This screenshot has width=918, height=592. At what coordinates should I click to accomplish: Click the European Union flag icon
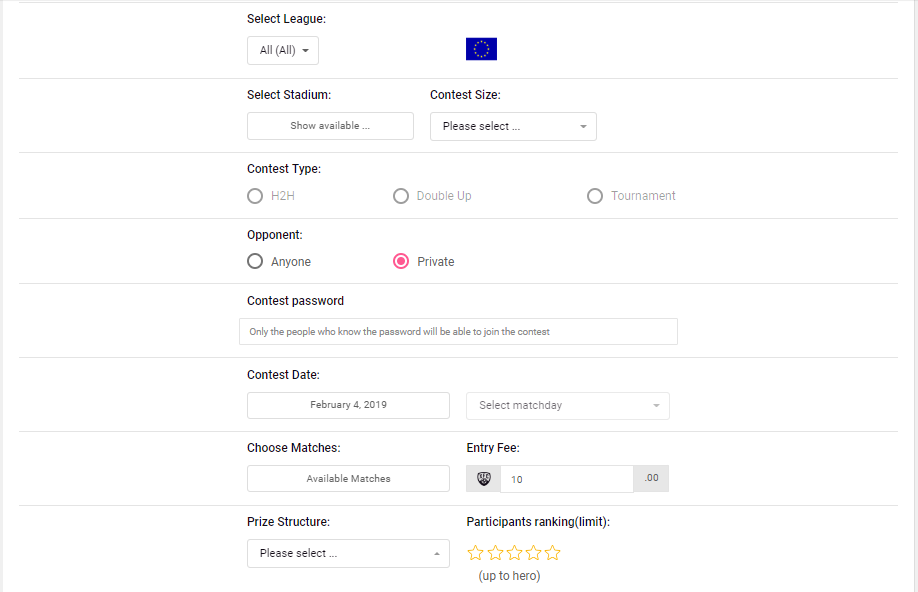click(481, 49)
